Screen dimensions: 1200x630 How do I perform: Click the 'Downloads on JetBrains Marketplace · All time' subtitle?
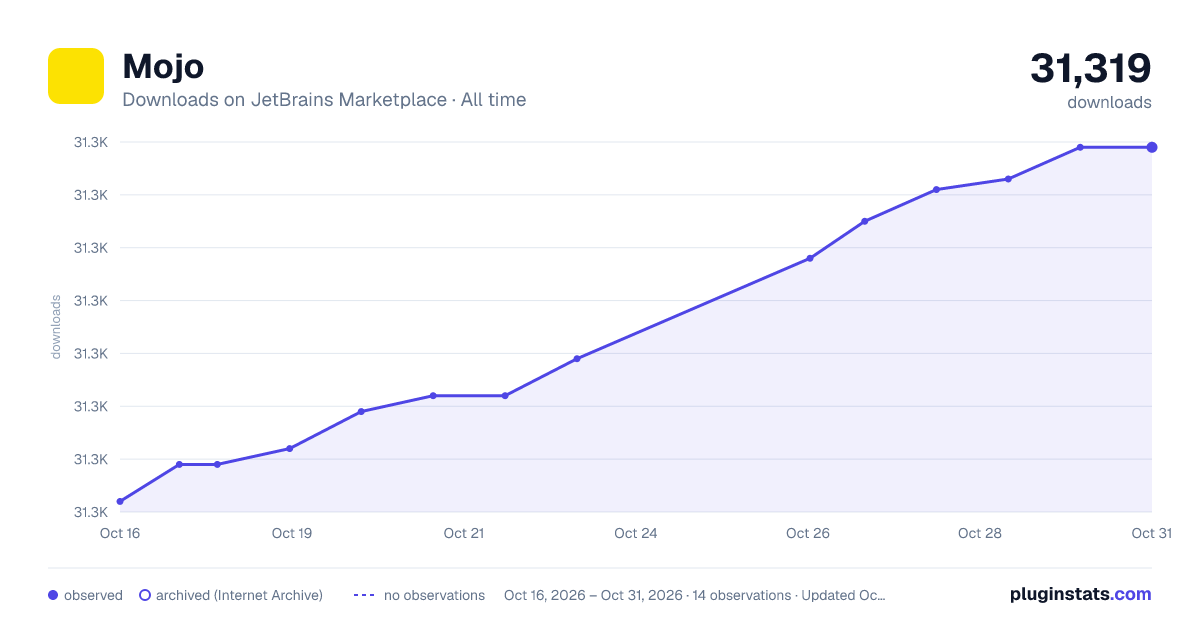point(324,100)
